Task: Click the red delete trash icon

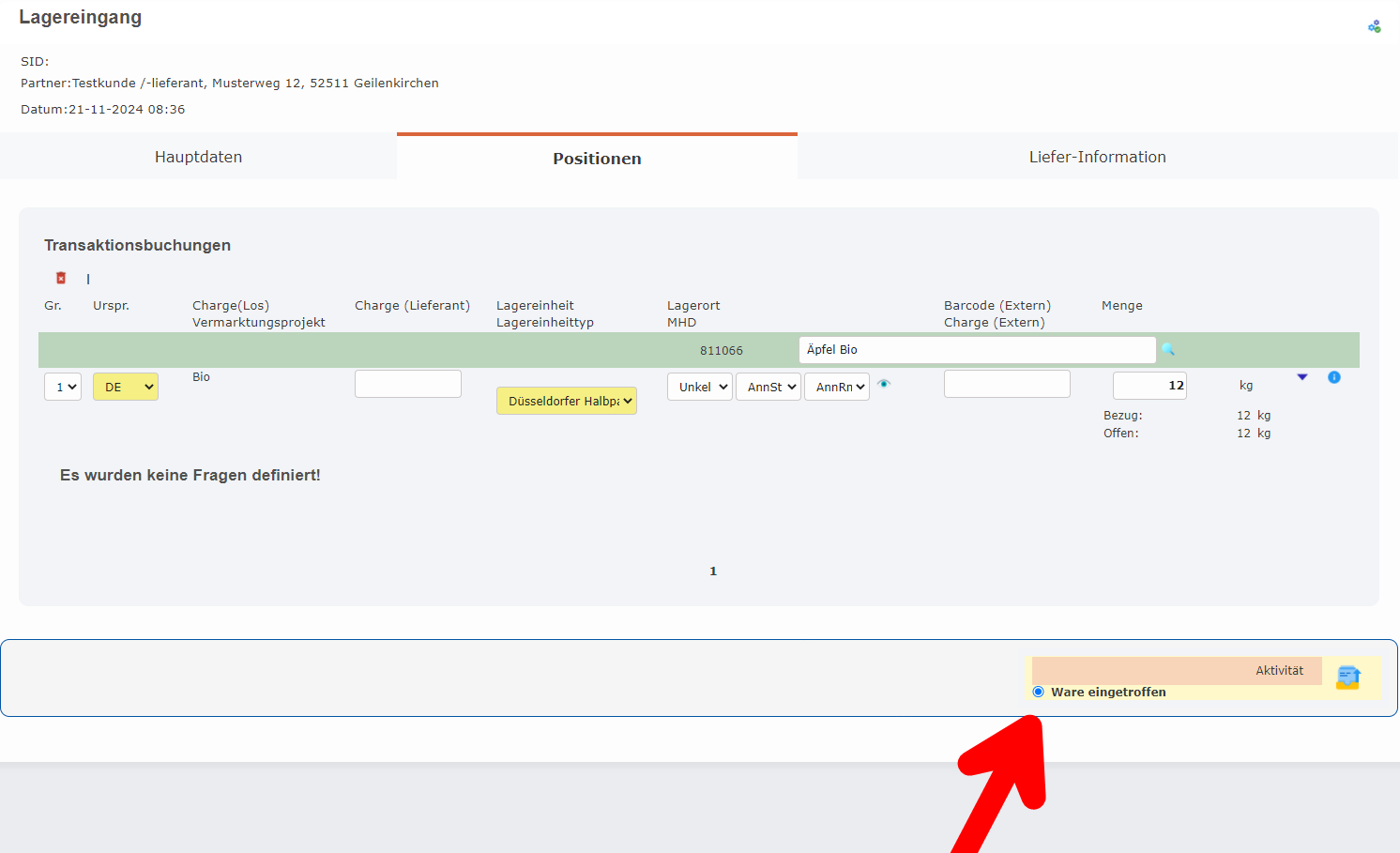Action: tap(61, 278)
